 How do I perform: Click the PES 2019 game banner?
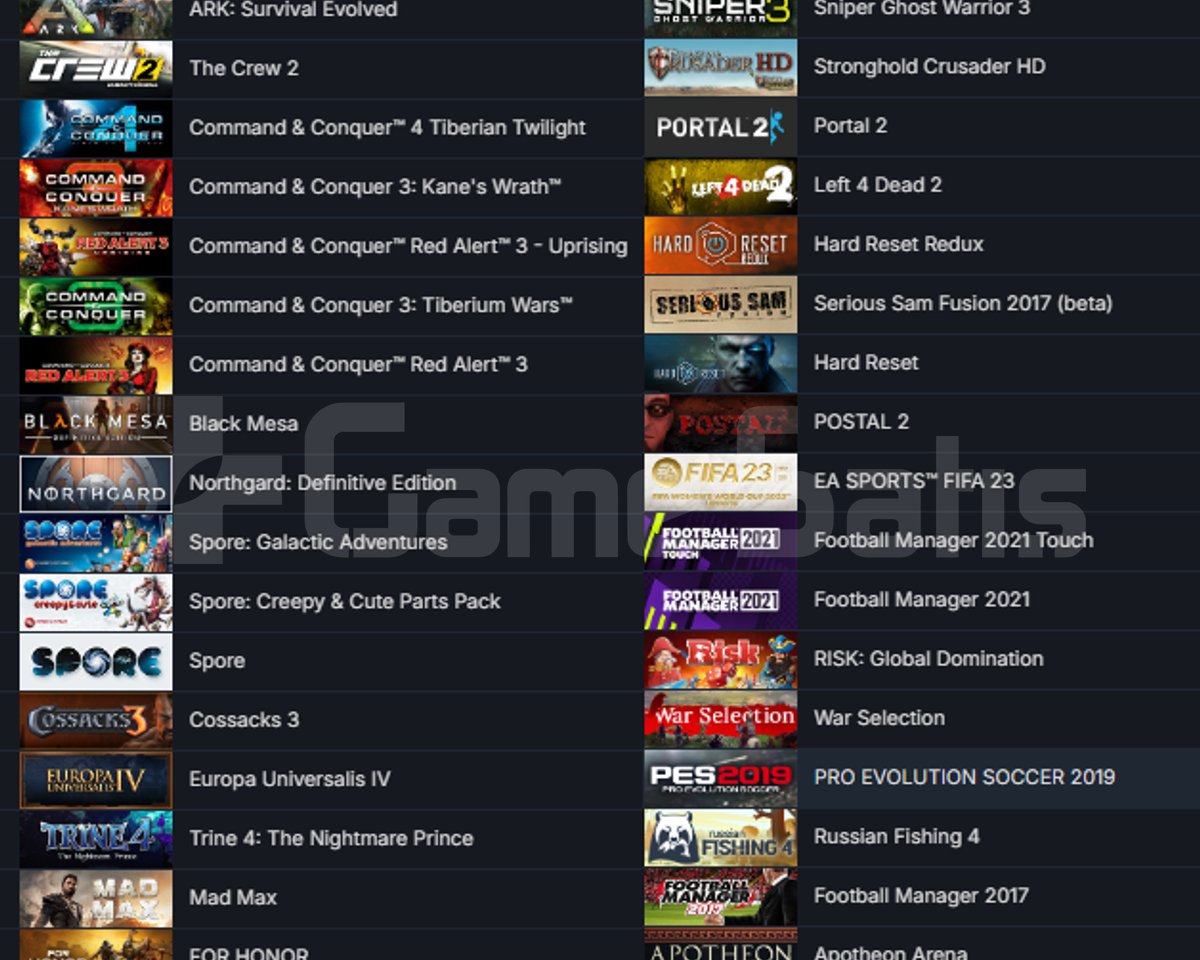tap(721, 777)
